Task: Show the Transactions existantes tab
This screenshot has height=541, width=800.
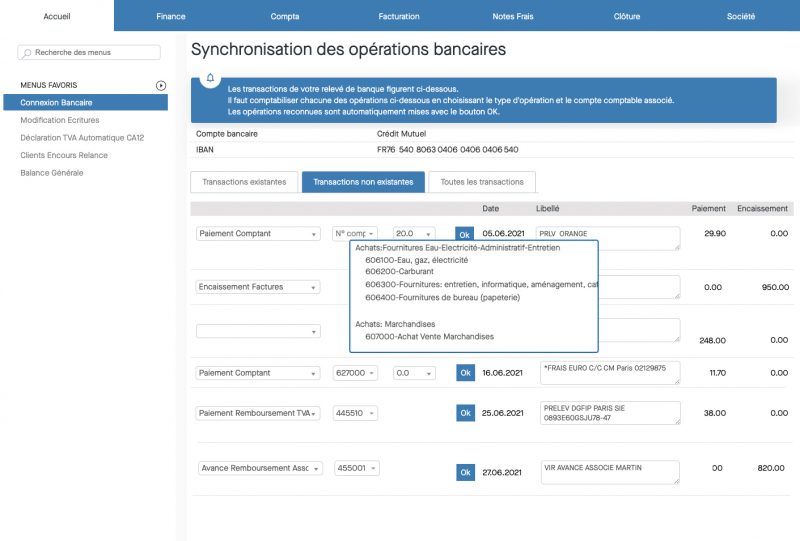Action: tap(244, 182)
